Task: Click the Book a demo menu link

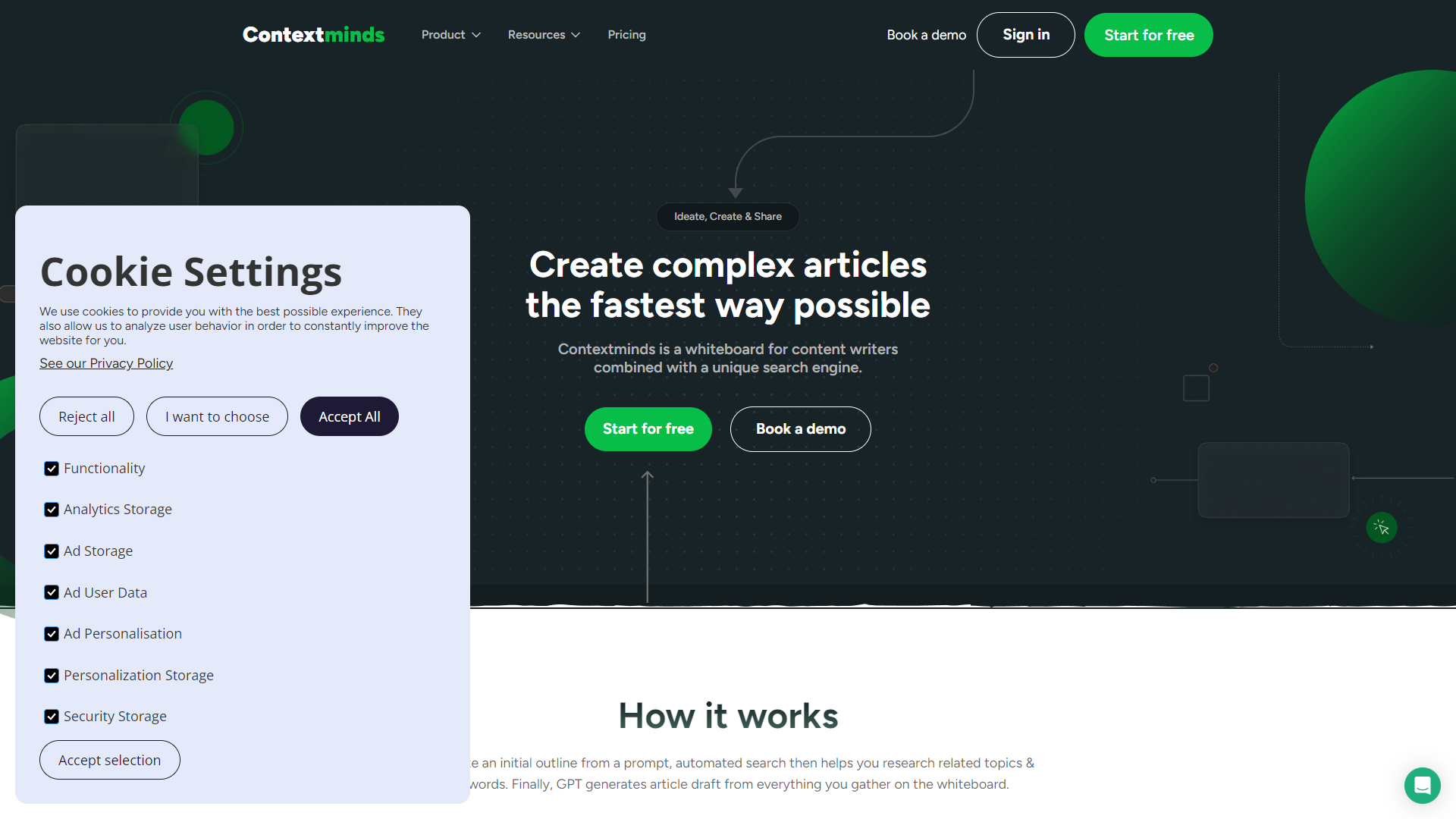Action: tap(926, 34)
